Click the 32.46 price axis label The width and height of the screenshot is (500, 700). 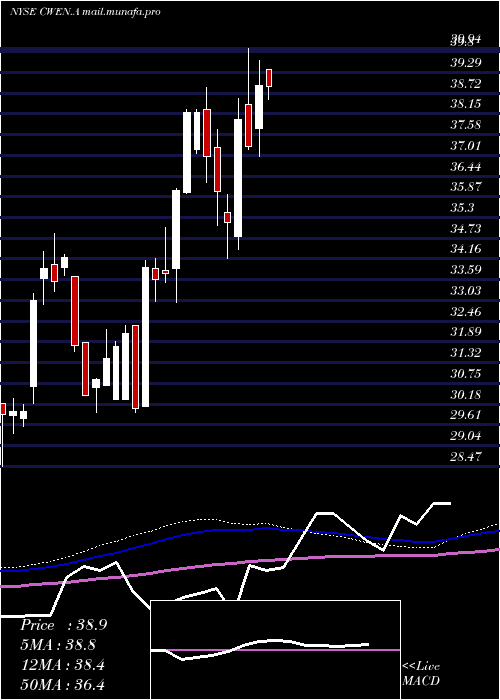tap(466, 312)
